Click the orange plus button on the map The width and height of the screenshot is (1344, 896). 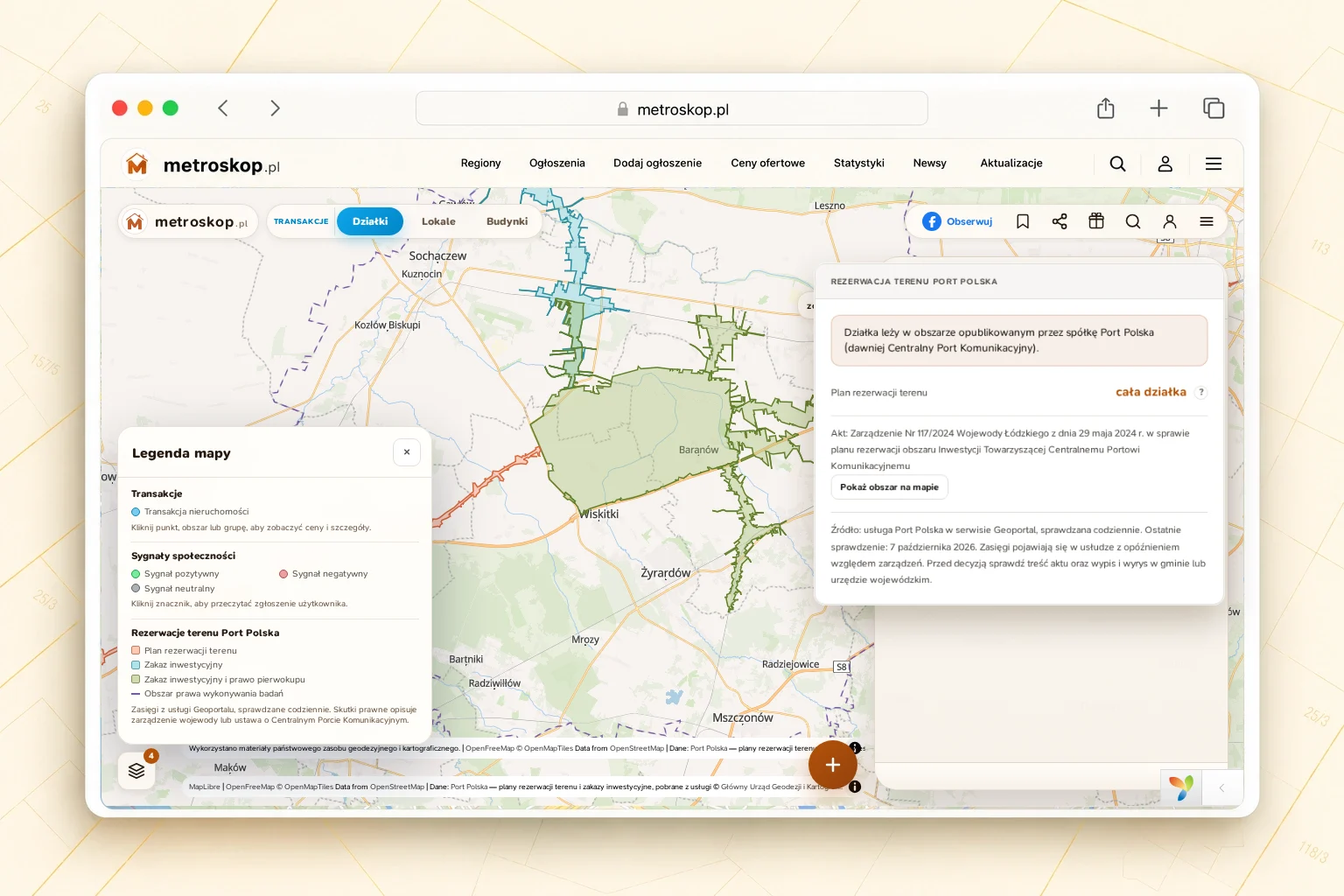[x=832, y=765]
